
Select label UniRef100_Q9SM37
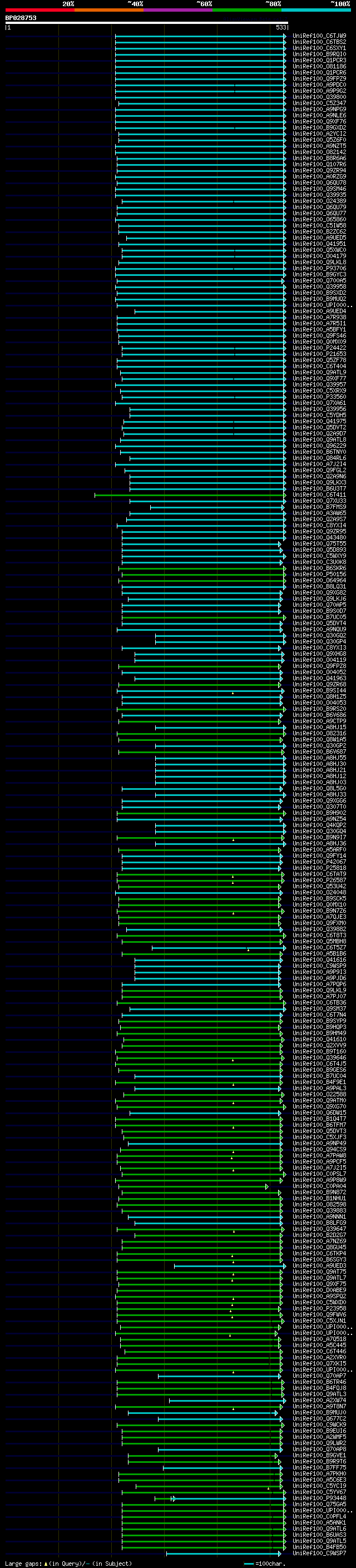point(319,1008)
